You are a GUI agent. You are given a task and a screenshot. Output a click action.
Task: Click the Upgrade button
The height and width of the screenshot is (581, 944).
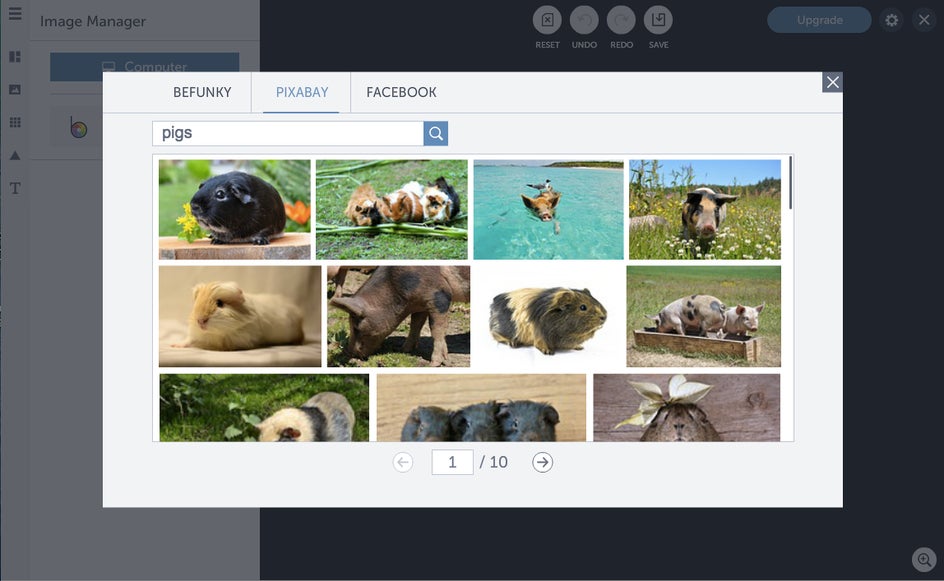pyautogui.click(x=819, y=20)
